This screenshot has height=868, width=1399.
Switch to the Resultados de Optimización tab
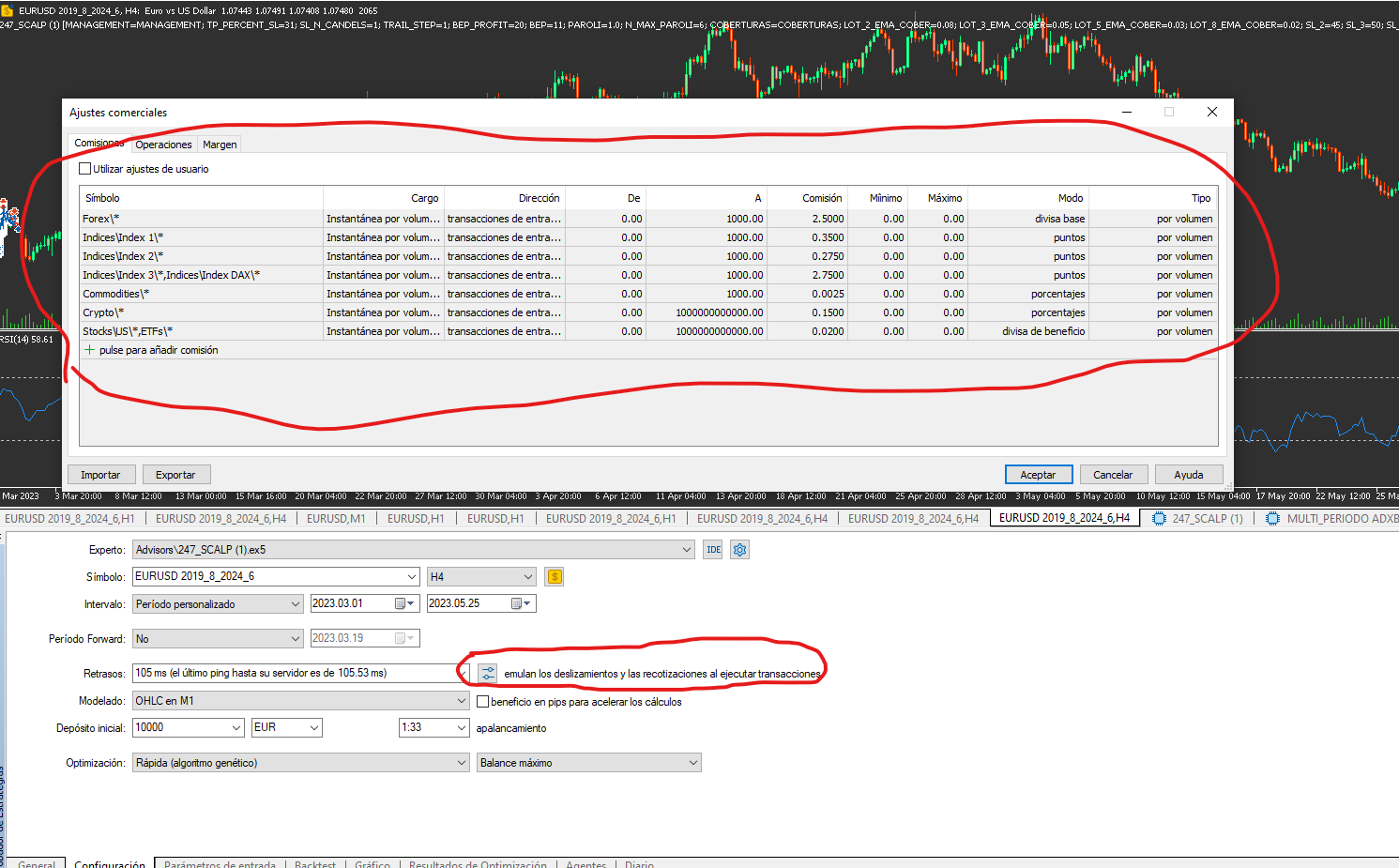(478, 863)
